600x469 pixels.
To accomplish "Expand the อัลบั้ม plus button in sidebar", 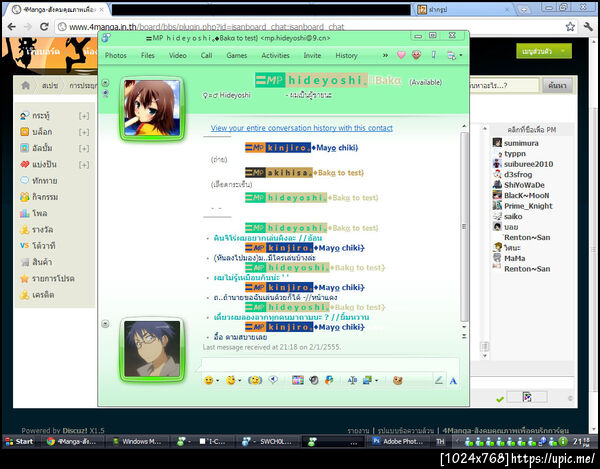I will click(84, 148).
